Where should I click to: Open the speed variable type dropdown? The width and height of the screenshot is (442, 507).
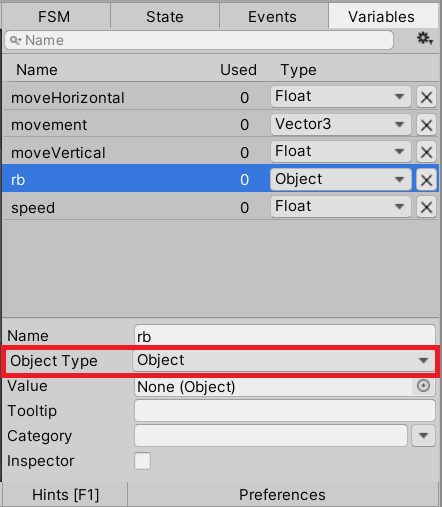[340, 207]
